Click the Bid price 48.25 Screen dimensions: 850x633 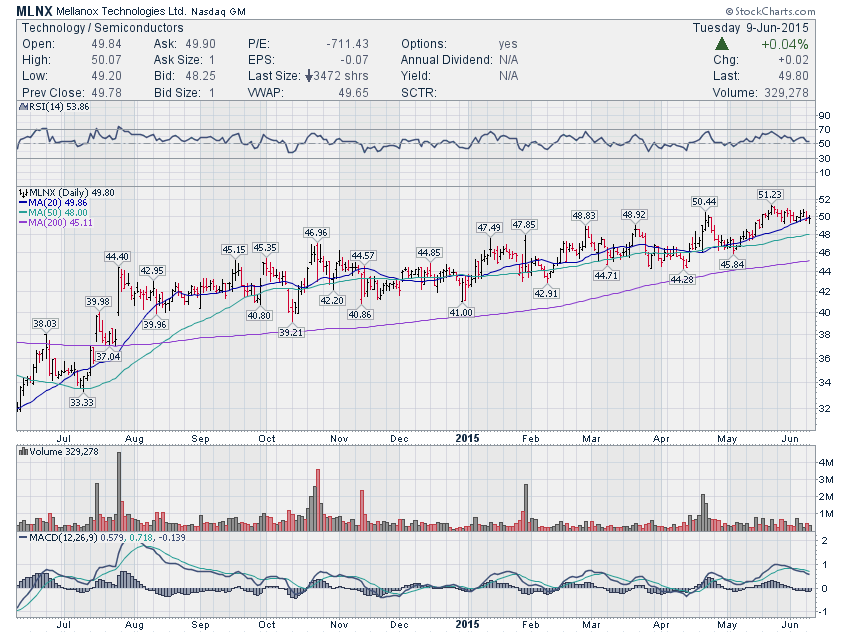pyautogui.click(x=200, y=76)
